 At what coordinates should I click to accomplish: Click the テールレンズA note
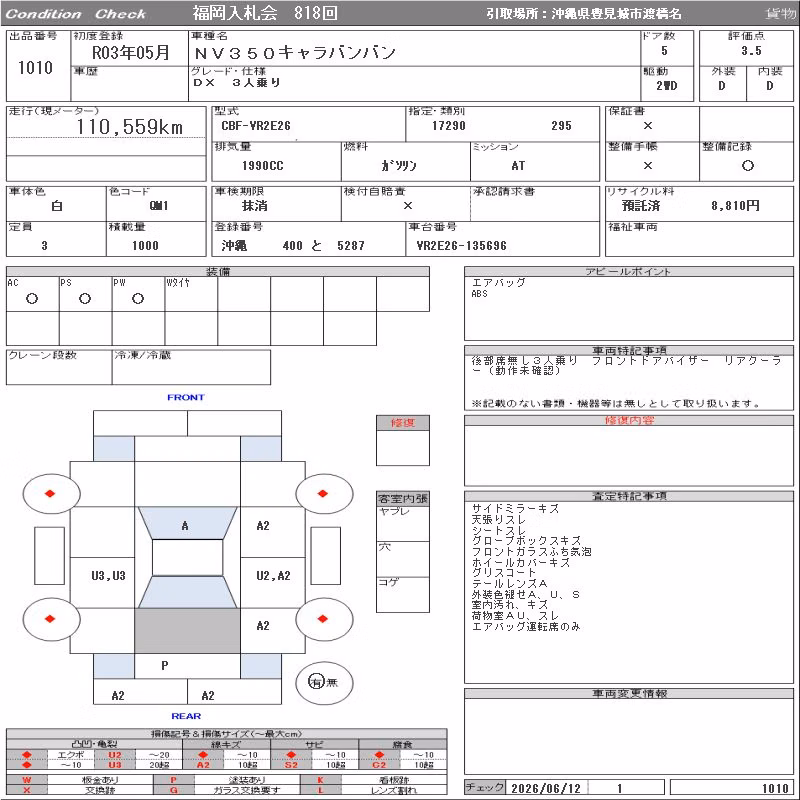tap(509, 584)
